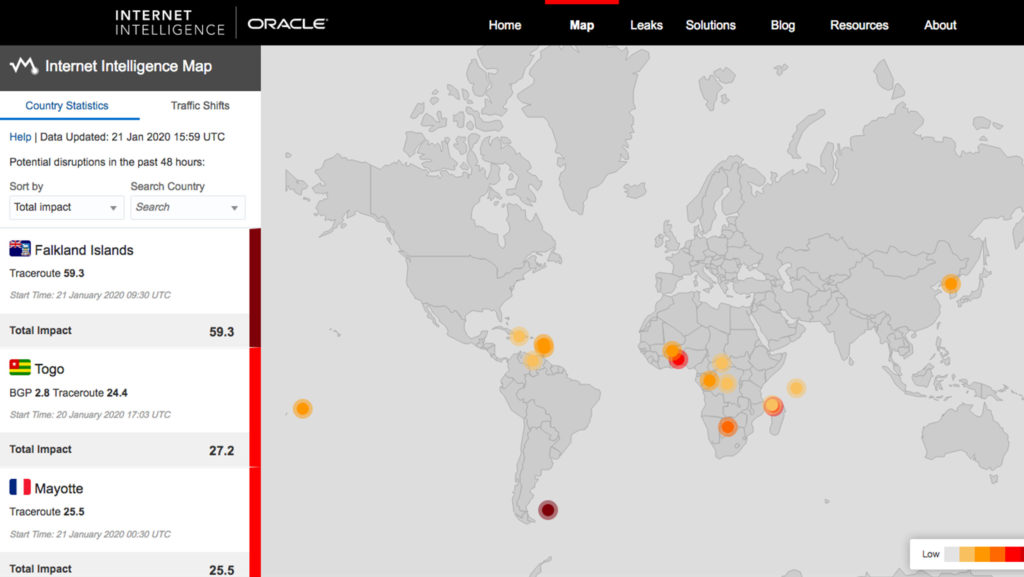Select the orange marker over southern Africa
The width and height of the screenshot is (1024, 577).
click(728, 427)
